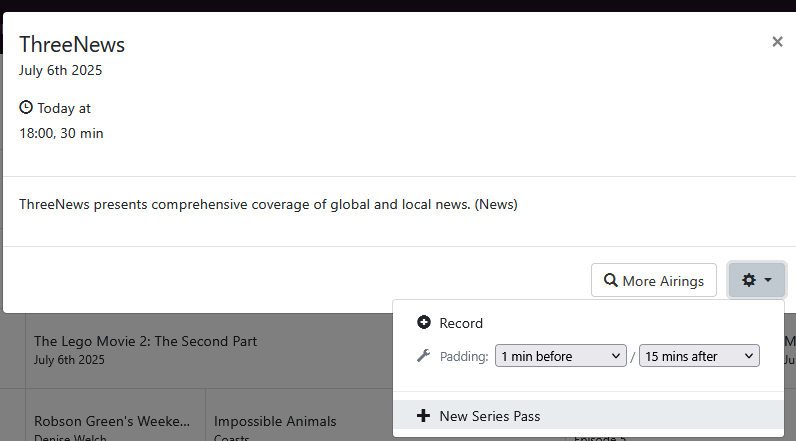Click the ThreeNews description text
The width and height of the screenshot is (796, 441).
(268, 204)
